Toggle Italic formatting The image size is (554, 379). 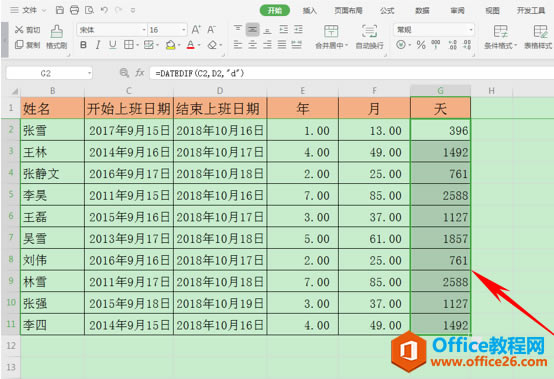(98, 45)
